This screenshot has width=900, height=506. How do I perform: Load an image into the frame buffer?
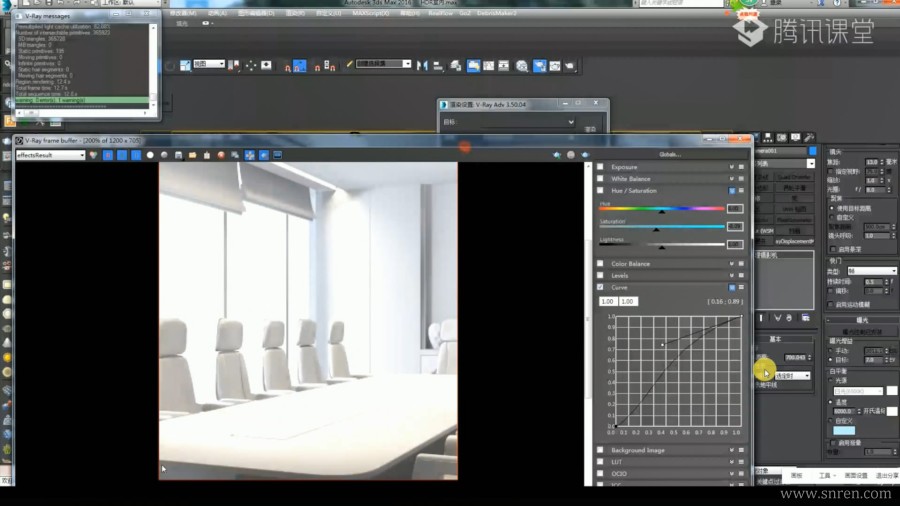coord(192,155)
